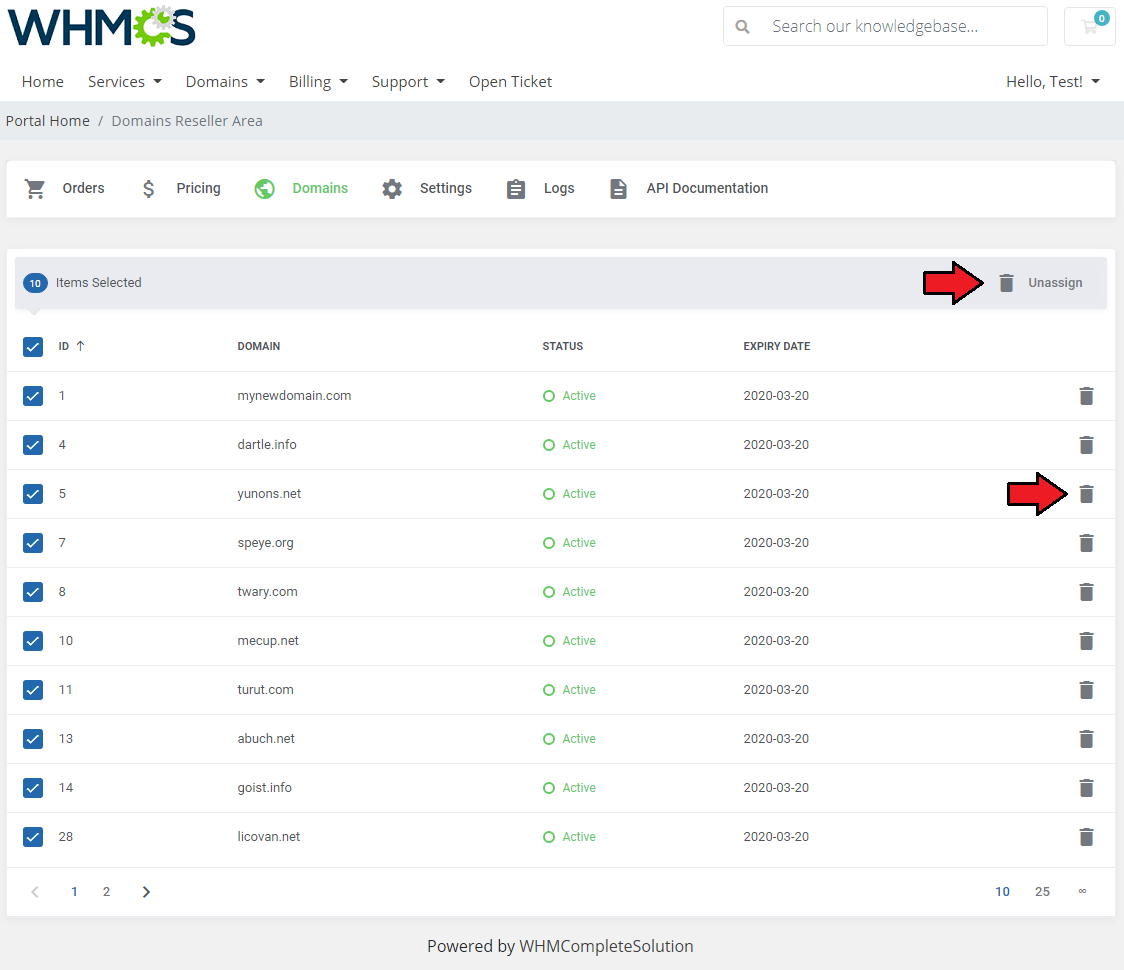The image size is (1124, 970).
Task: Uncheck the licovan.net row checkbox
Action: pos(33,837)
